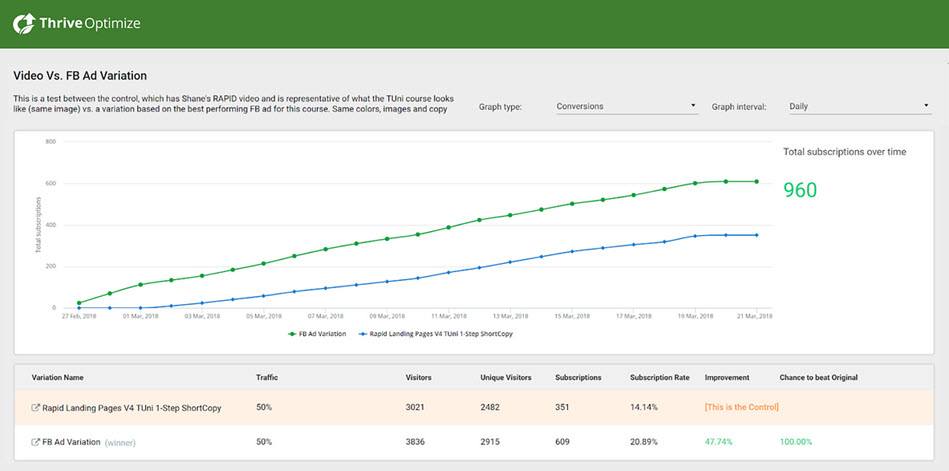Click the [This is the Control] label

tap(741, 407)
